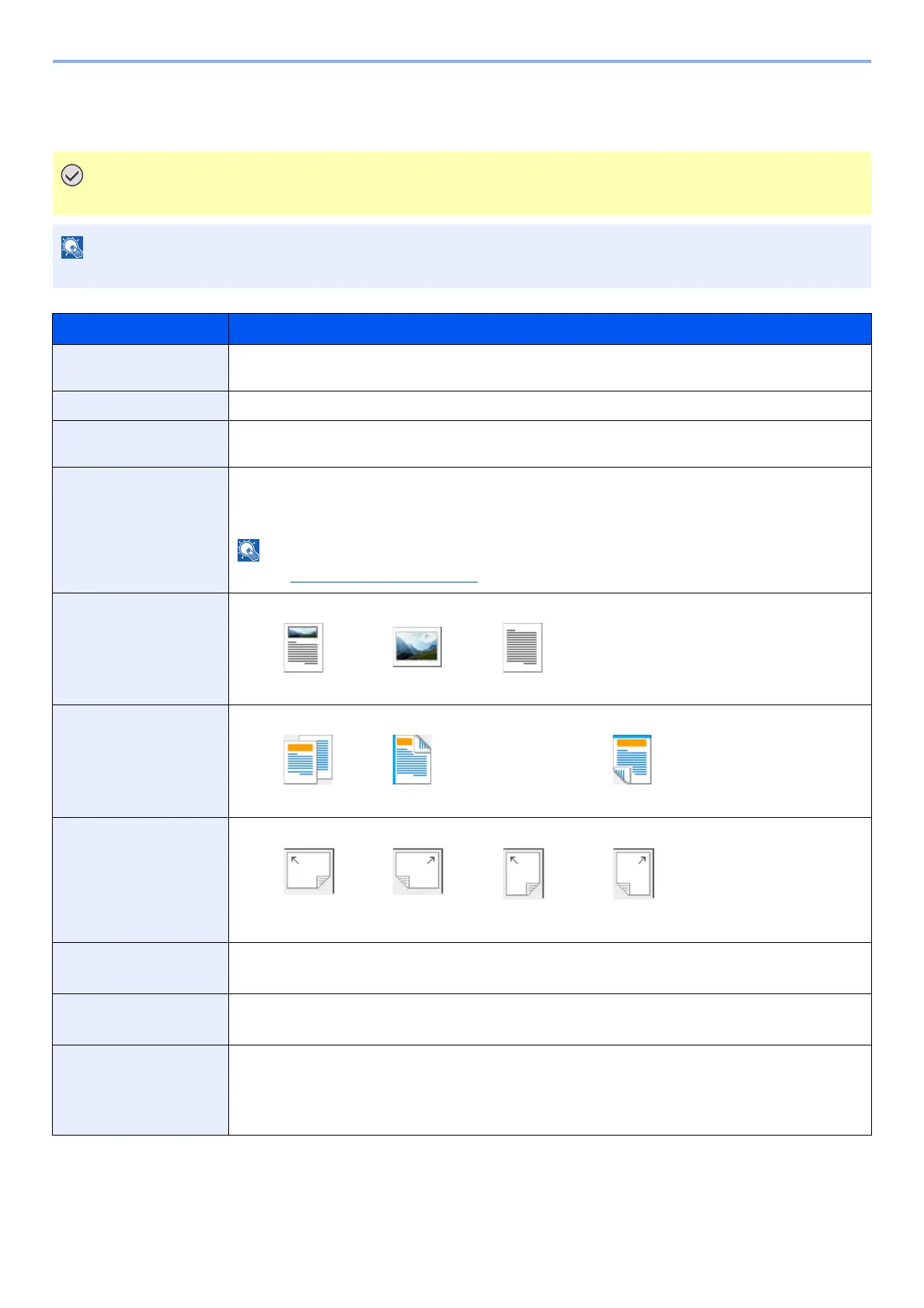This screenshot has height=1308, width=924.
Task: Click the lightbulb note icon inside the table
Action: pos(248,550)
